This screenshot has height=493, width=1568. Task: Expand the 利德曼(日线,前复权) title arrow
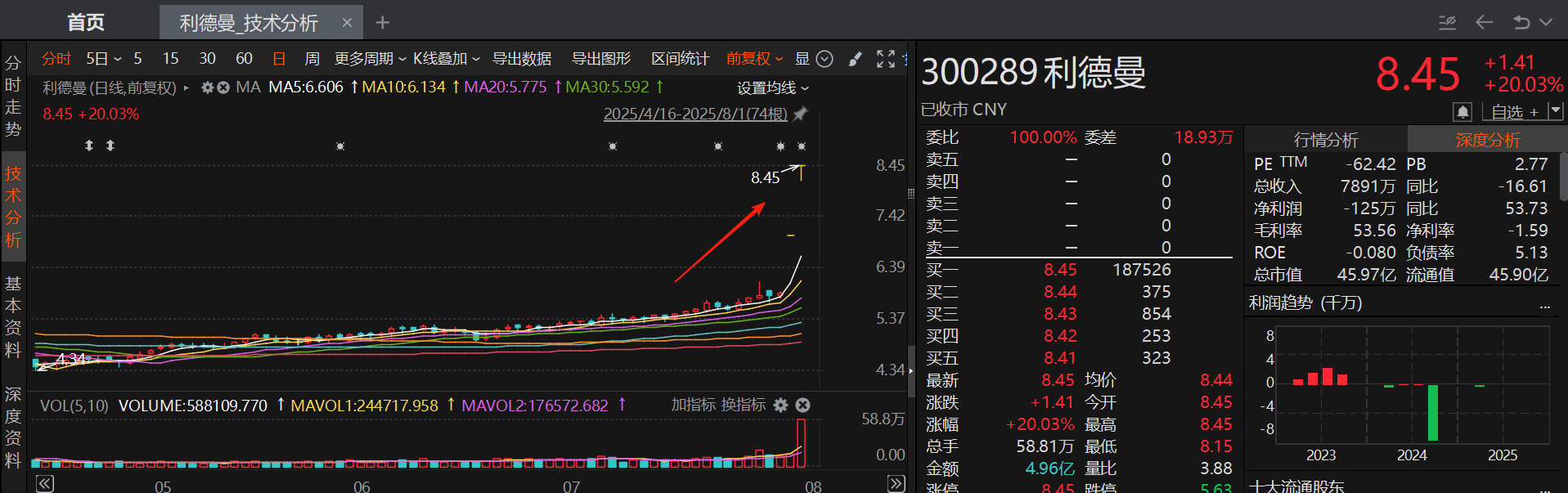(x=186, y=87)
